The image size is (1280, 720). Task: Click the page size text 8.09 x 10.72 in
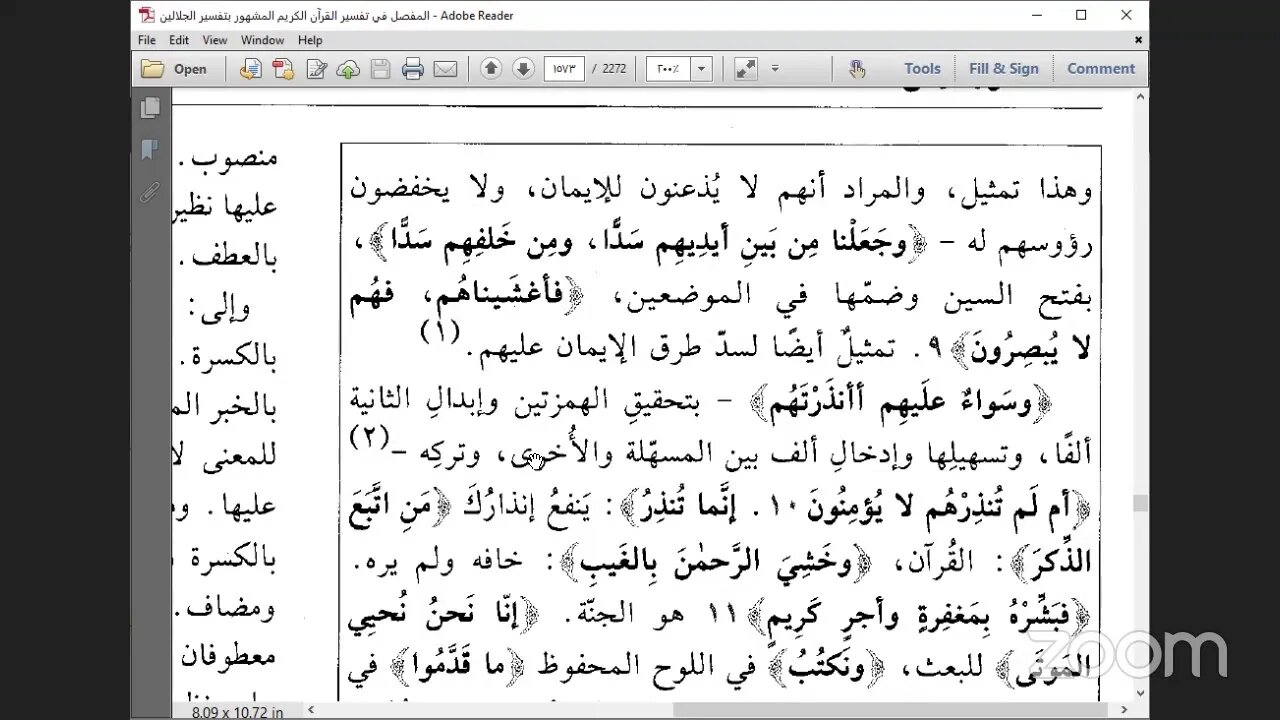238,712
